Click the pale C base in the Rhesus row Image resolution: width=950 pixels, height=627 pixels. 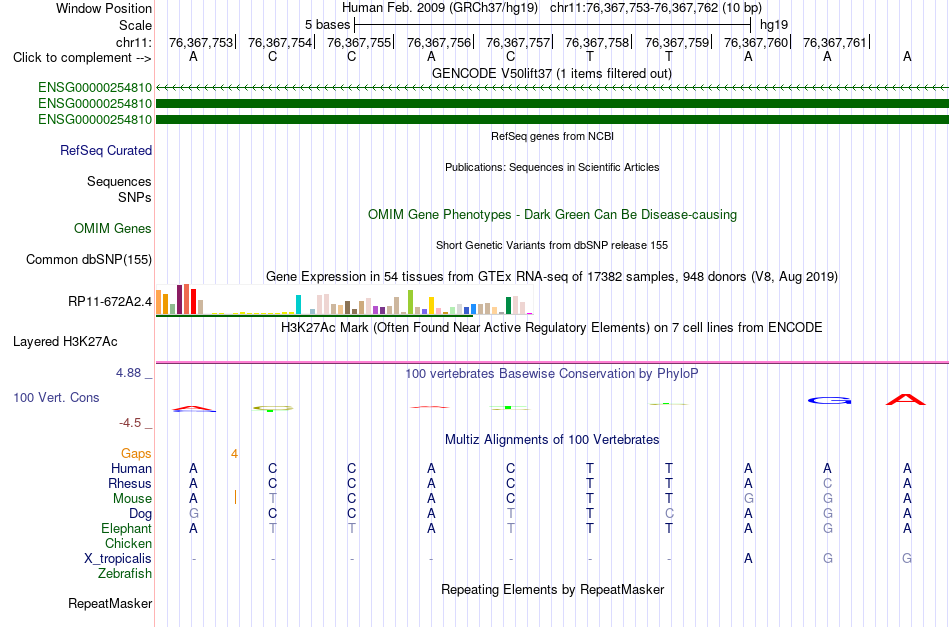pos(828,483)
